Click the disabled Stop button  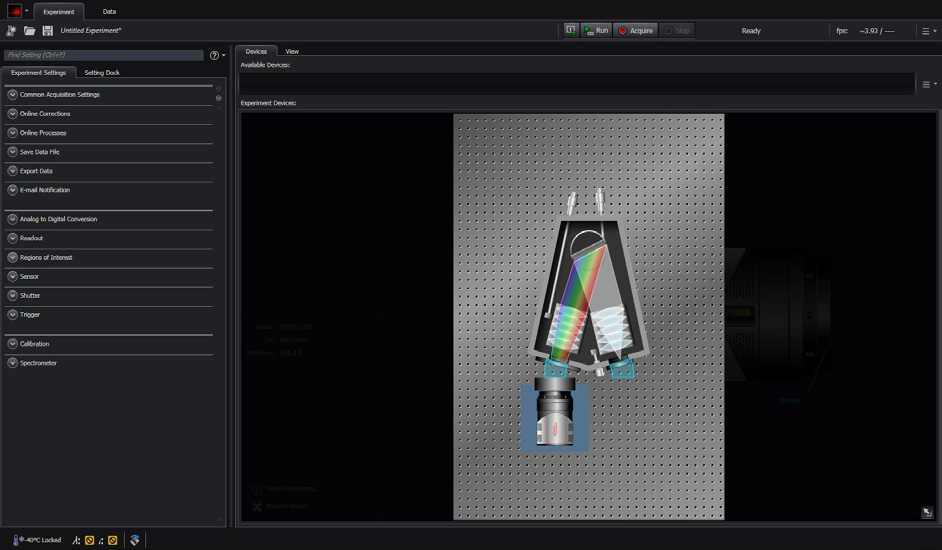pos(677,31)
